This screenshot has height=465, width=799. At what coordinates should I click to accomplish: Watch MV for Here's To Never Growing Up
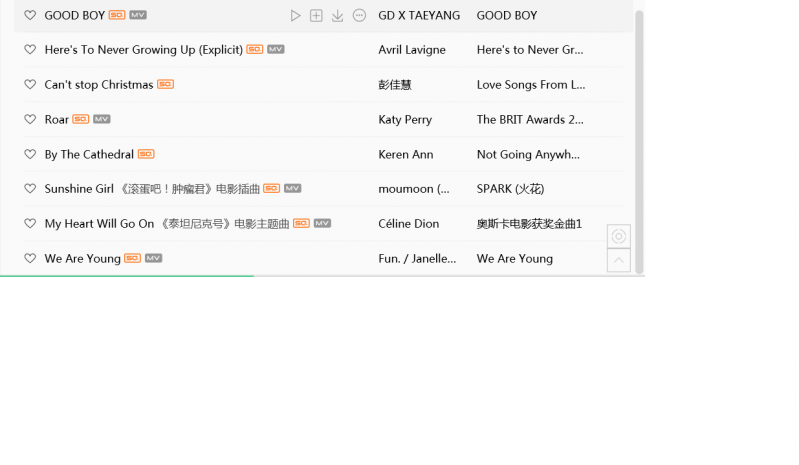click(x=276, y=49)
